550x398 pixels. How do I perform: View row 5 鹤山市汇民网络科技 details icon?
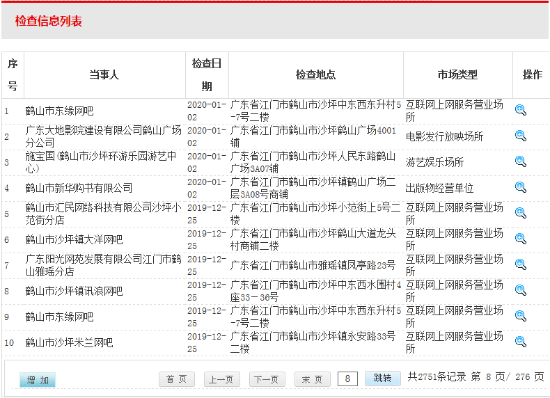(x=521, y=213)
